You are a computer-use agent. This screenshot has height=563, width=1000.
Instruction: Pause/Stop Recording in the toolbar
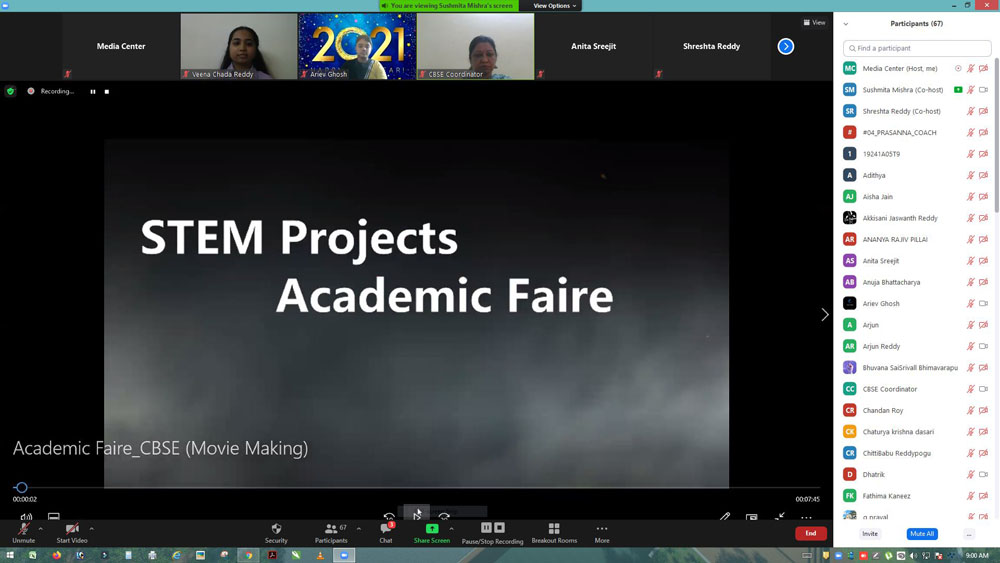[x=492, y=532]
